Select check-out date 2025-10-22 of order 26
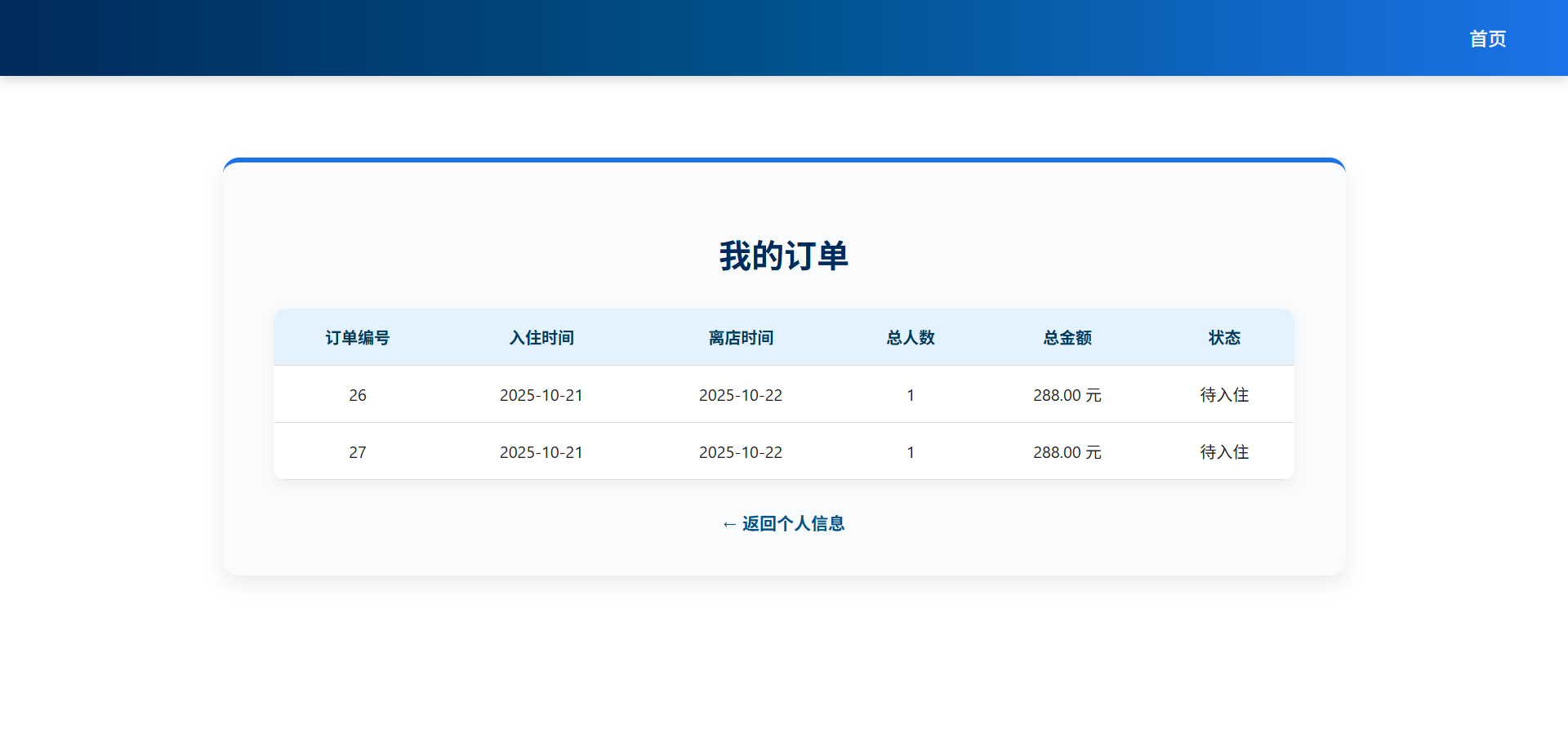Viewport: 1568px width, 751px height. click(x=740, y=395)
